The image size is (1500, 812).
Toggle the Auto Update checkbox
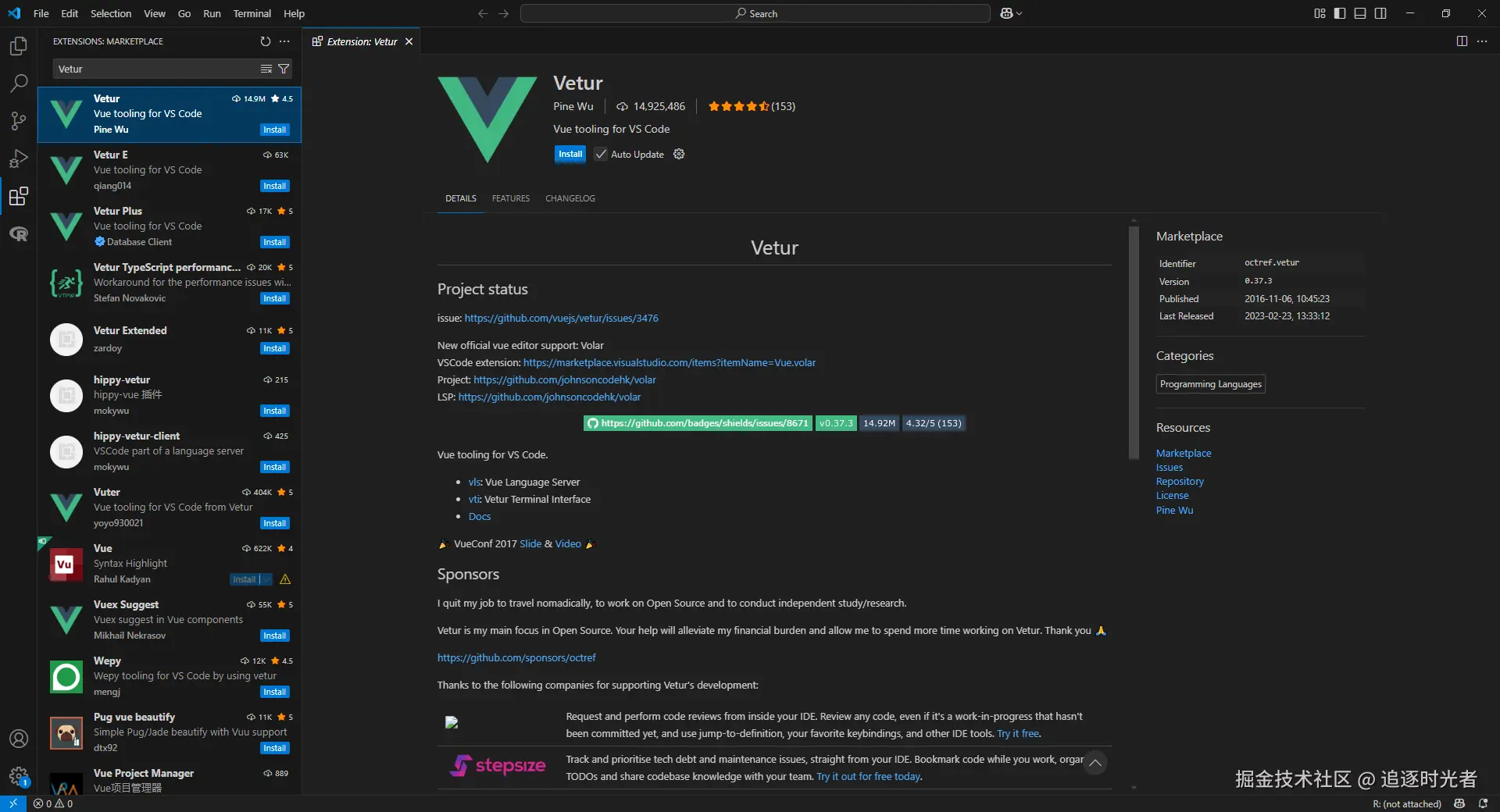pos(601,155)
